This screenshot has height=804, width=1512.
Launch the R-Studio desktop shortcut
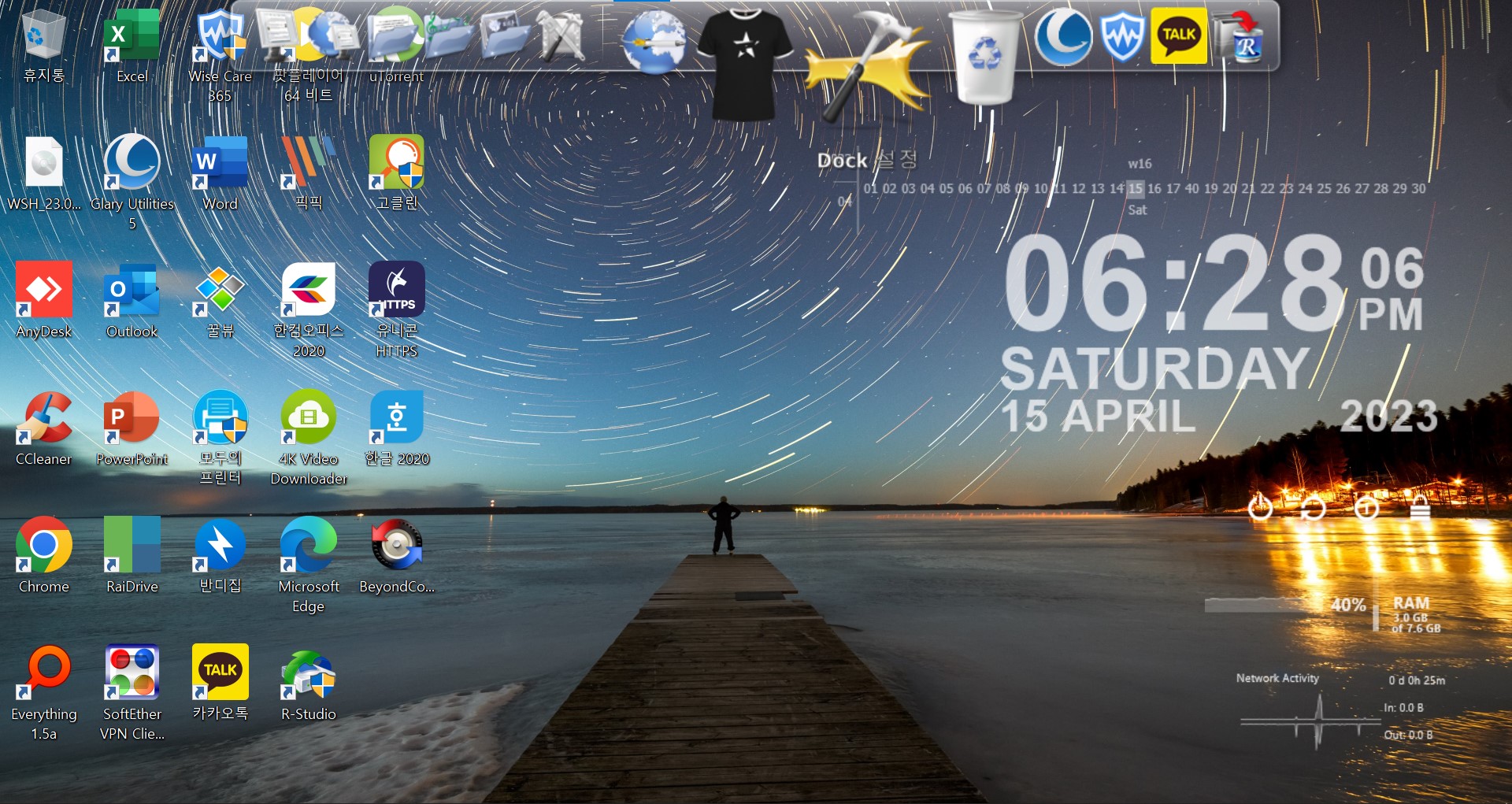[x=308, y=684]
